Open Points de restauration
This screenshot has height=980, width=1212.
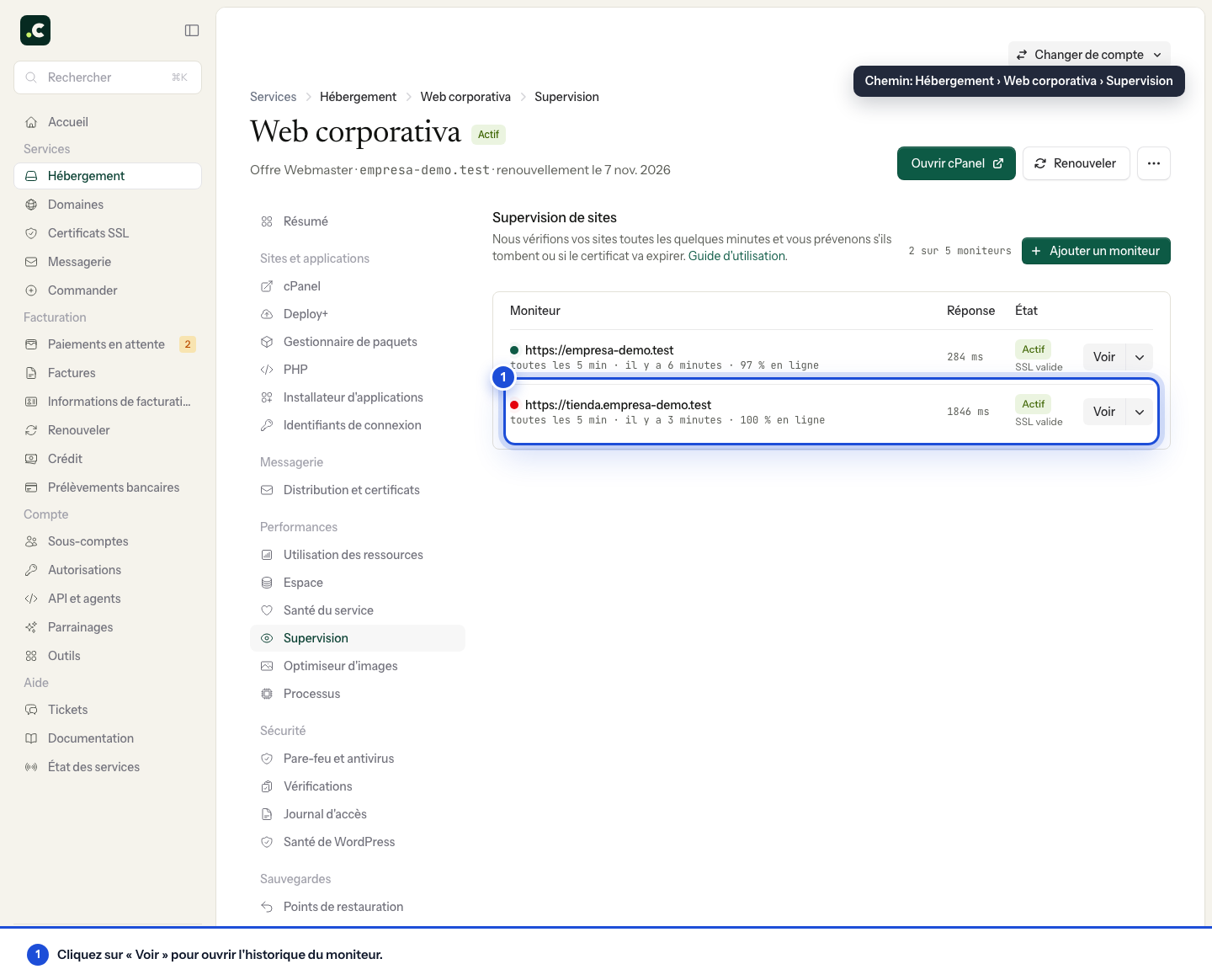coord(358,907)
